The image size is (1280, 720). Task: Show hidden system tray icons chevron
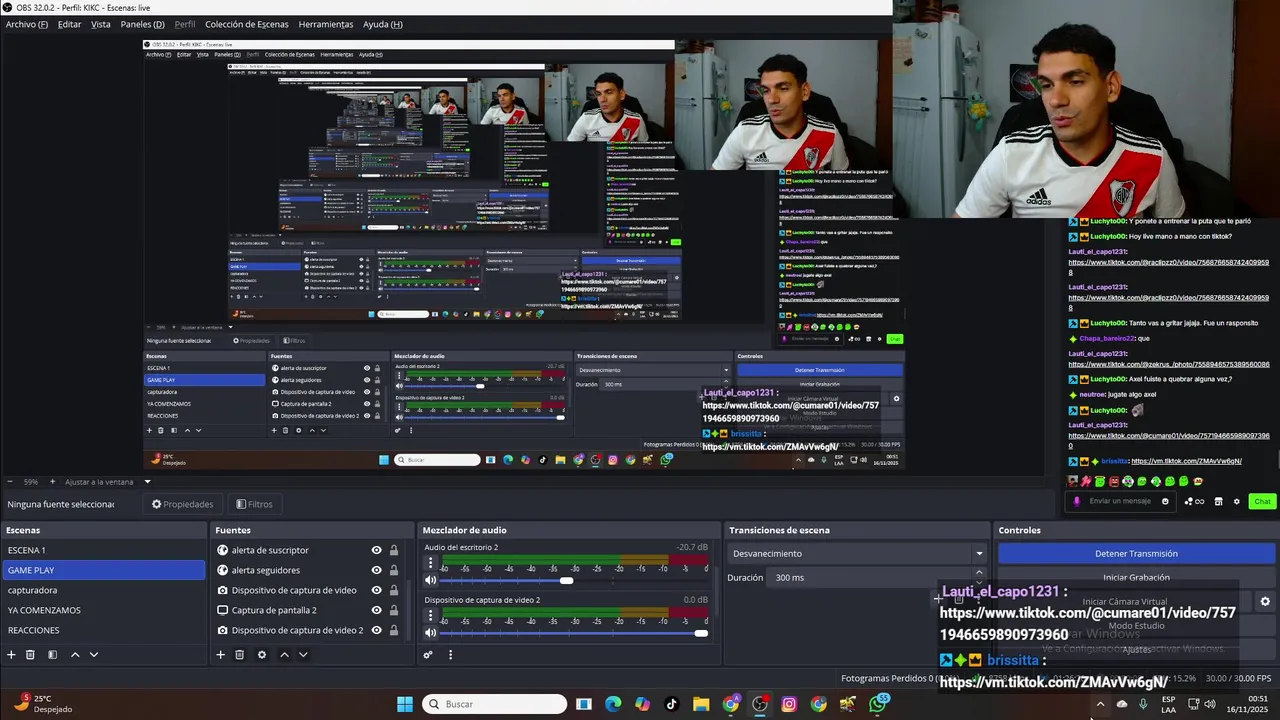1100,704
